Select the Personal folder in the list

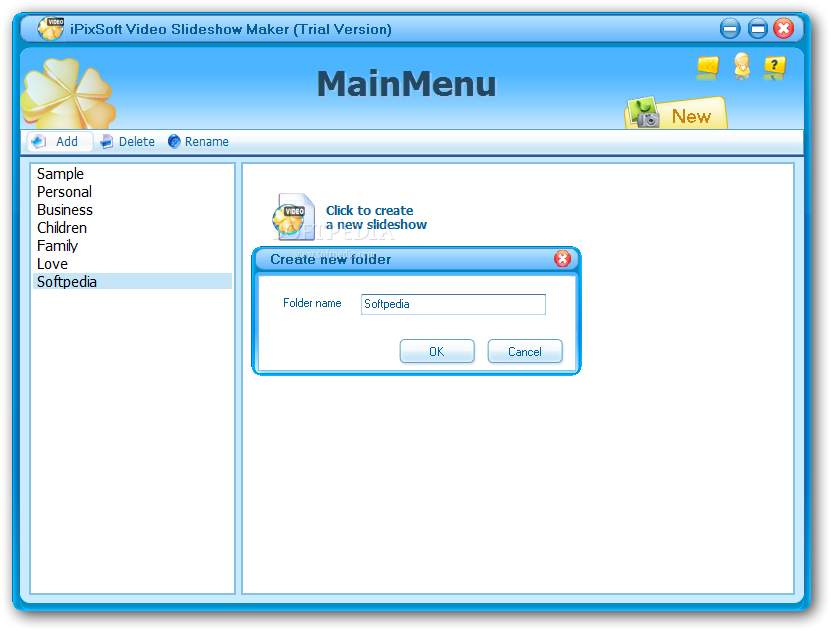(x=132, y=192)
